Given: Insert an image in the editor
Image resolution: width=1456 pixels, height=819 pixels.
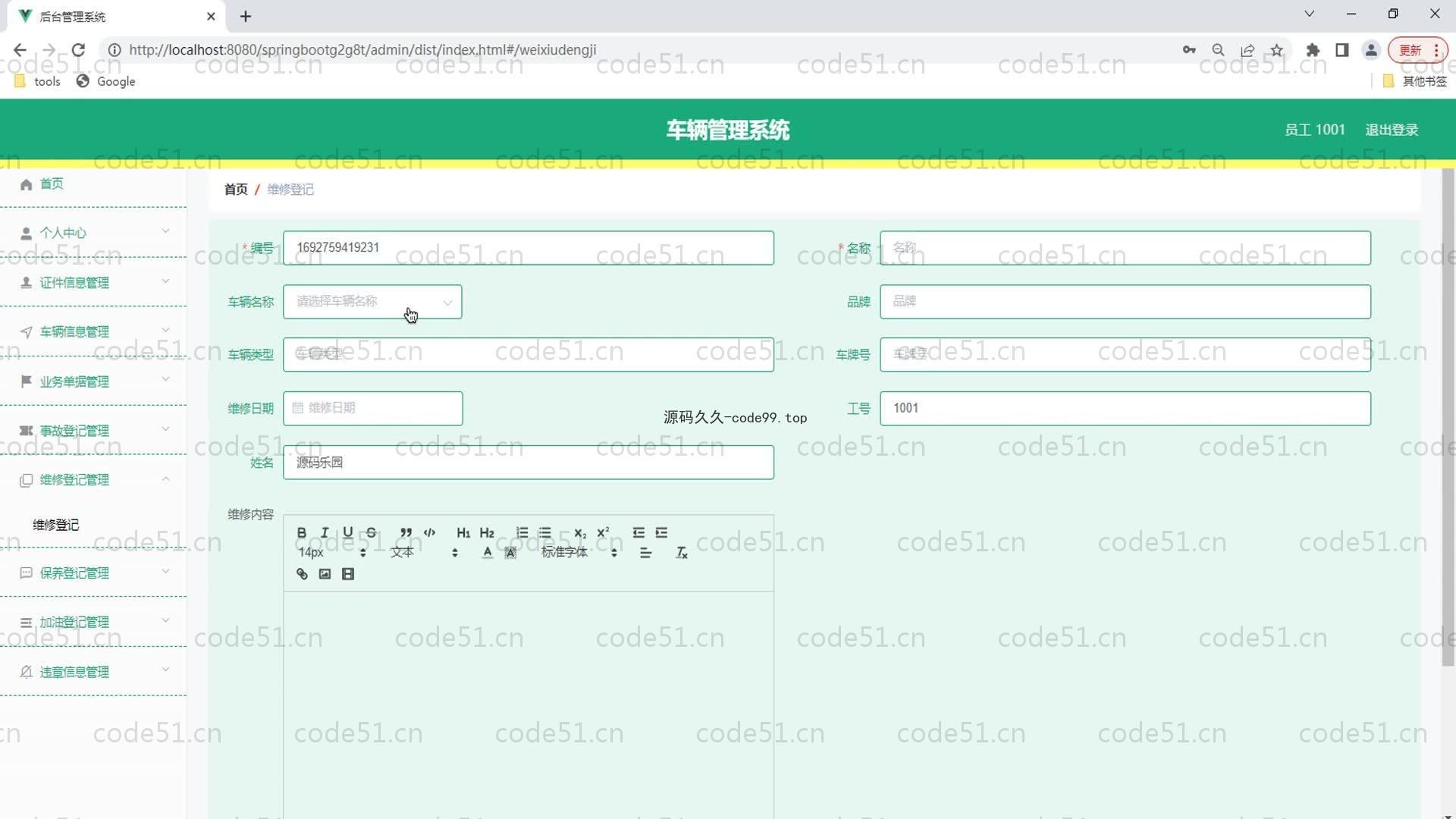Looking at the screenshot, I should coord(325,574).
